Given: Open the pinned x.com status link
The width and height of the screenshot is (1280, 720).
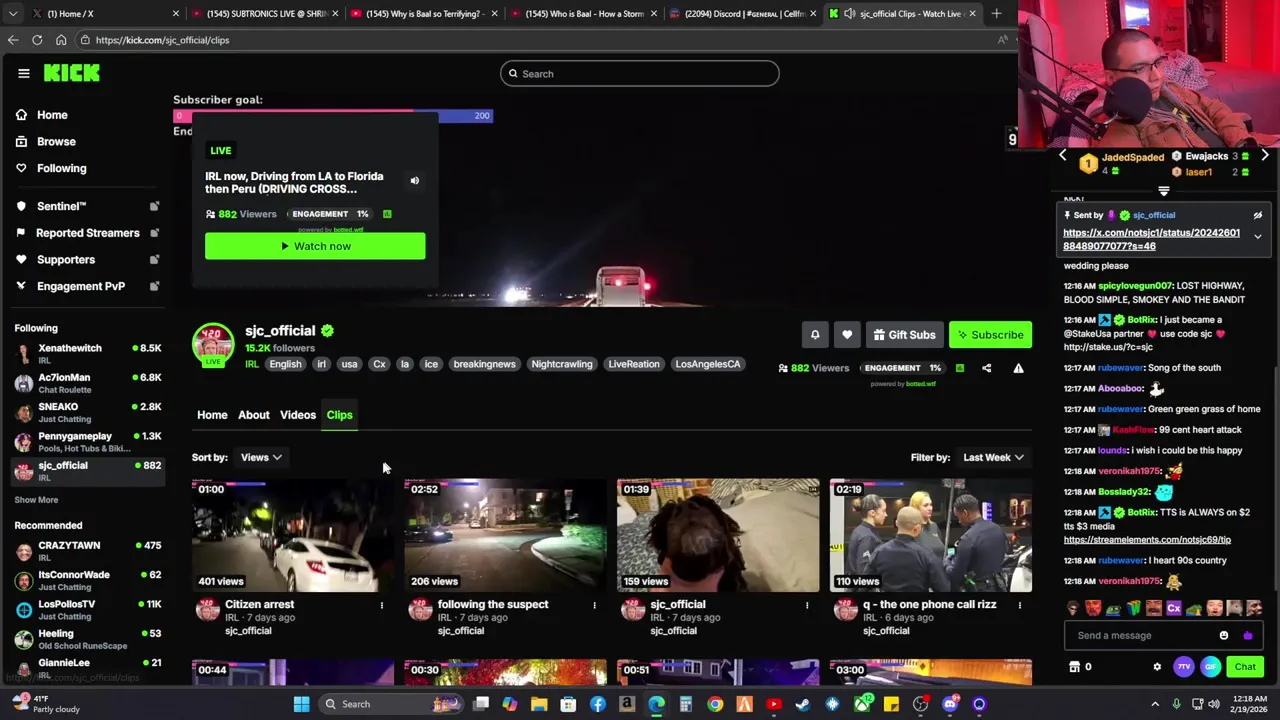Looking at the screenshot, I should 1151,239.
